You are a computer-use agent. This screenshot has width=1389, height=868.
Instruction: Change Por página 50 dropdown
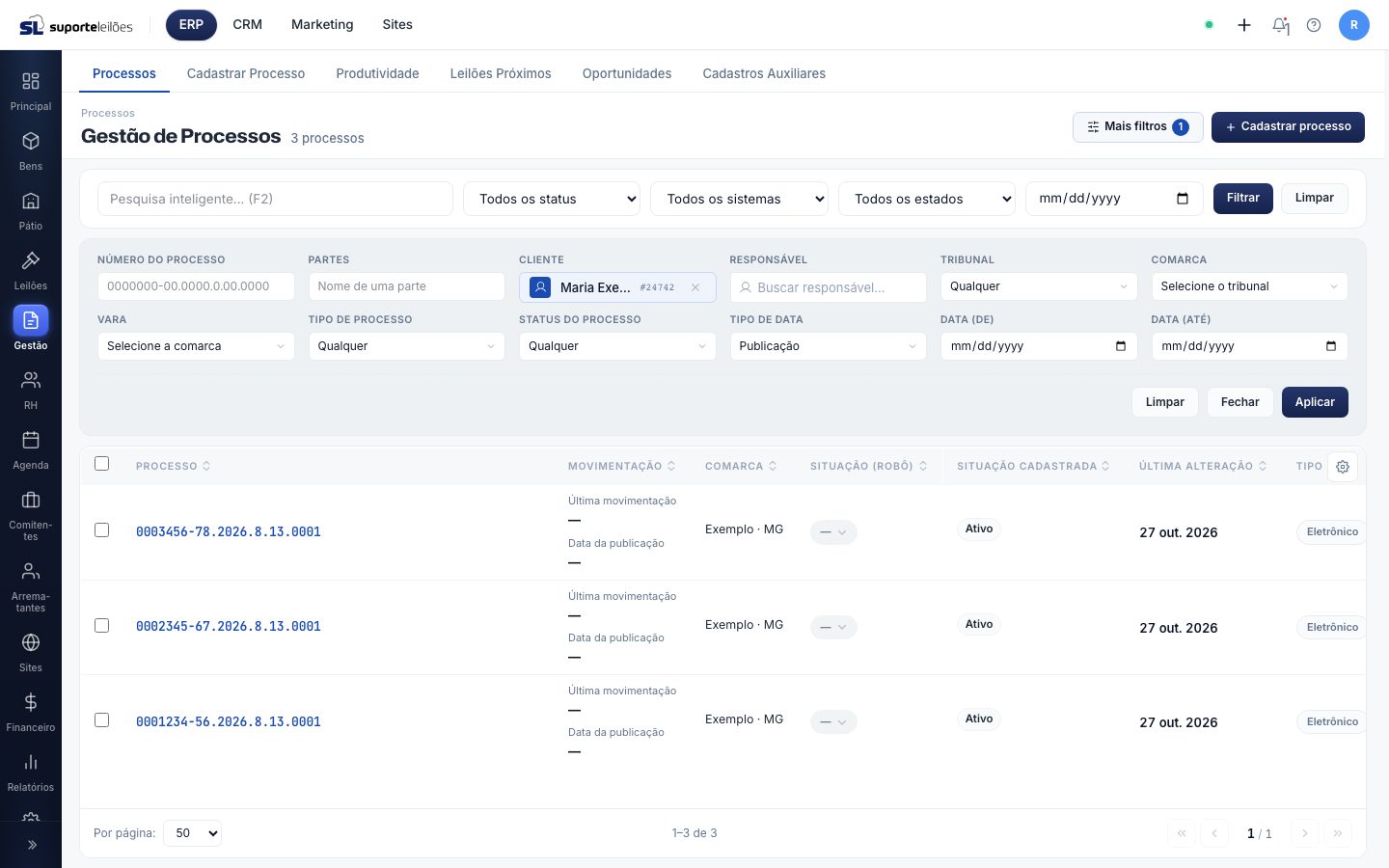click(193, 833)
